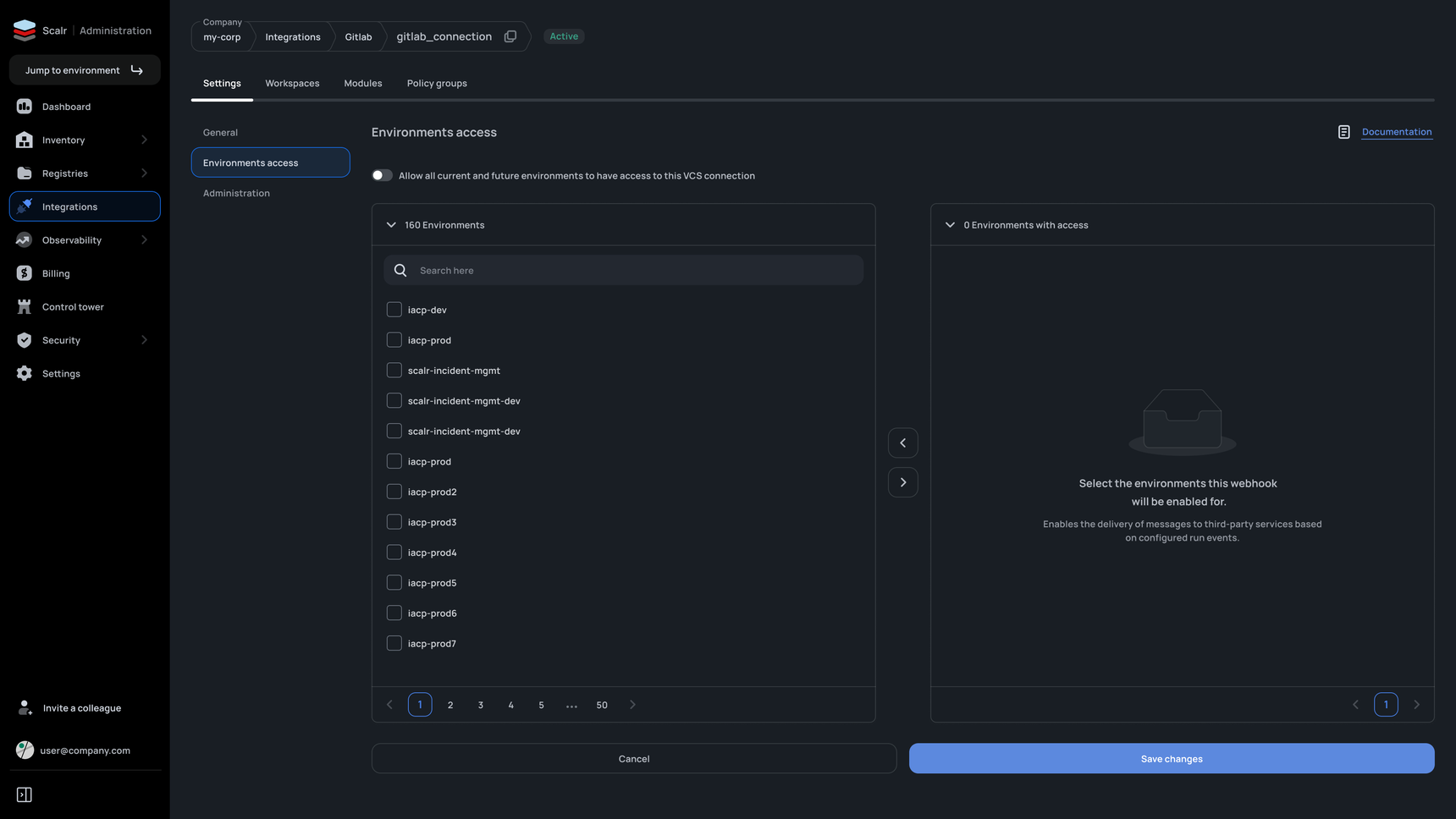Collapse sidebar with the panel icon
1456x819 pixels.
coord(25,794)
